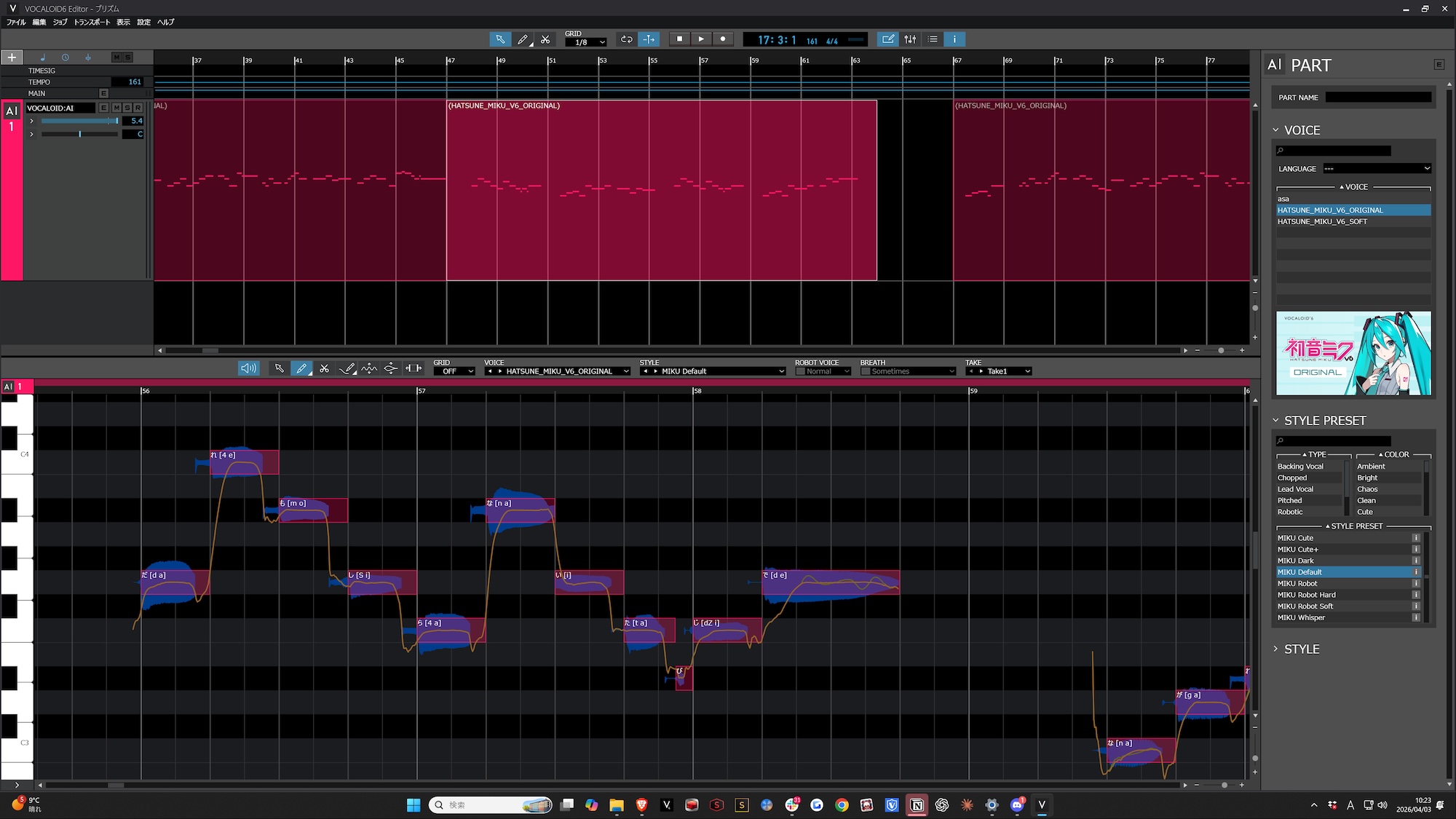Click the note length resize tool icon
Screen dimensions: 1456x819
point(414,368)
